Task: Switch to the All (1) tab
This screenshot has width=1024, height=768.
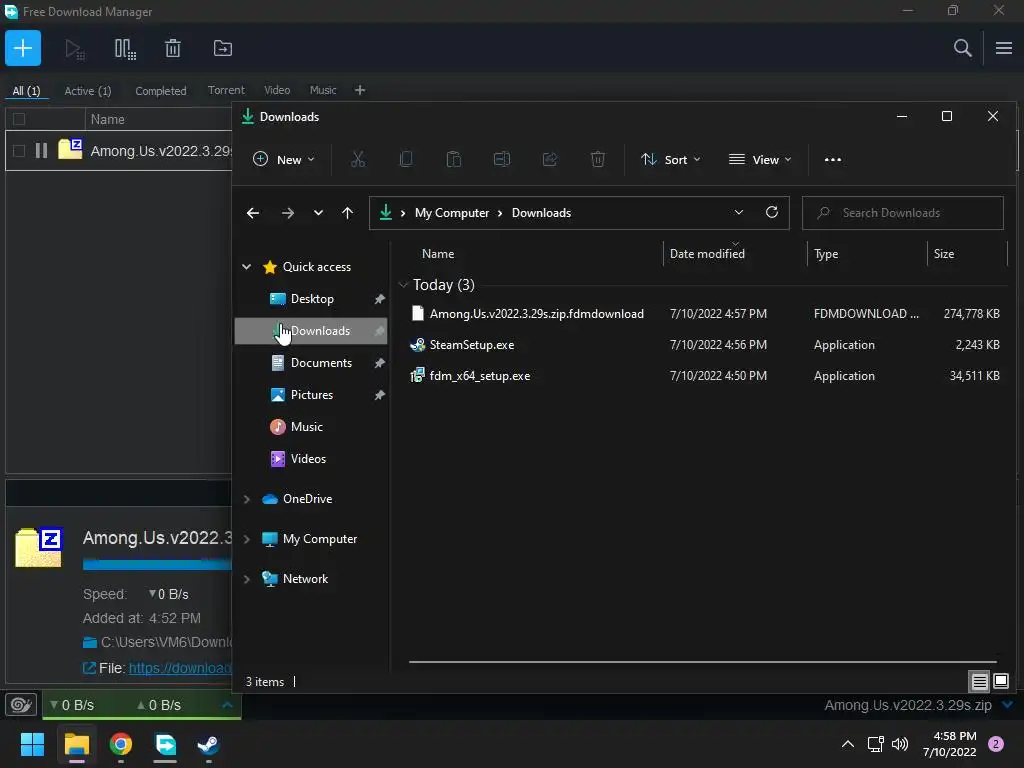Action: pos(26,91)
